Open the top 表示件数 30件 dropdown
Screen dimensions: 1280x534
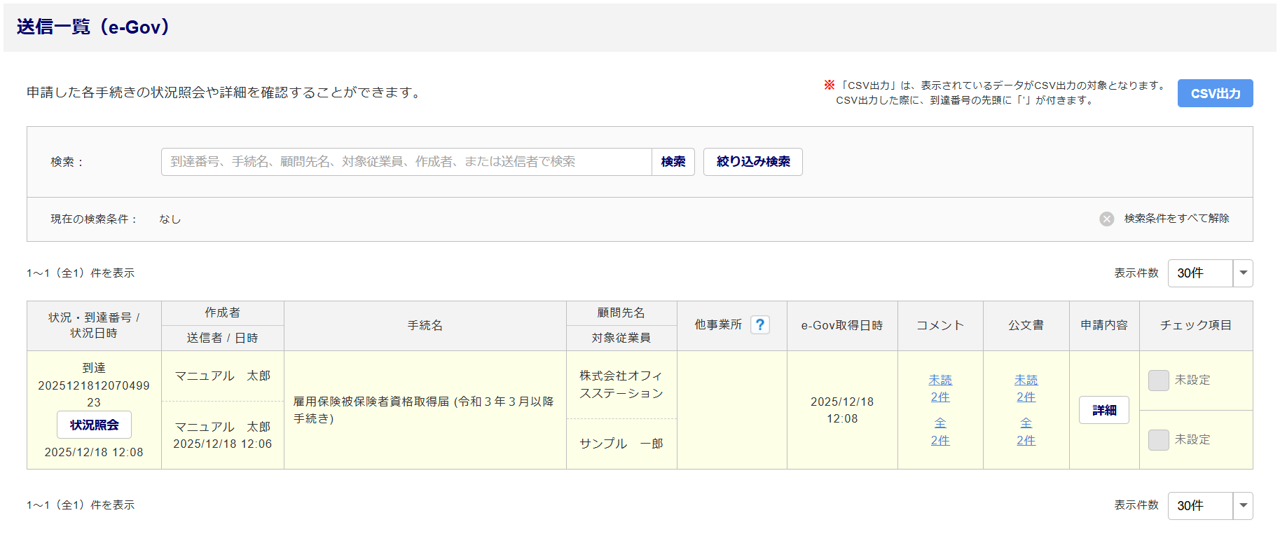point(1210,273)
